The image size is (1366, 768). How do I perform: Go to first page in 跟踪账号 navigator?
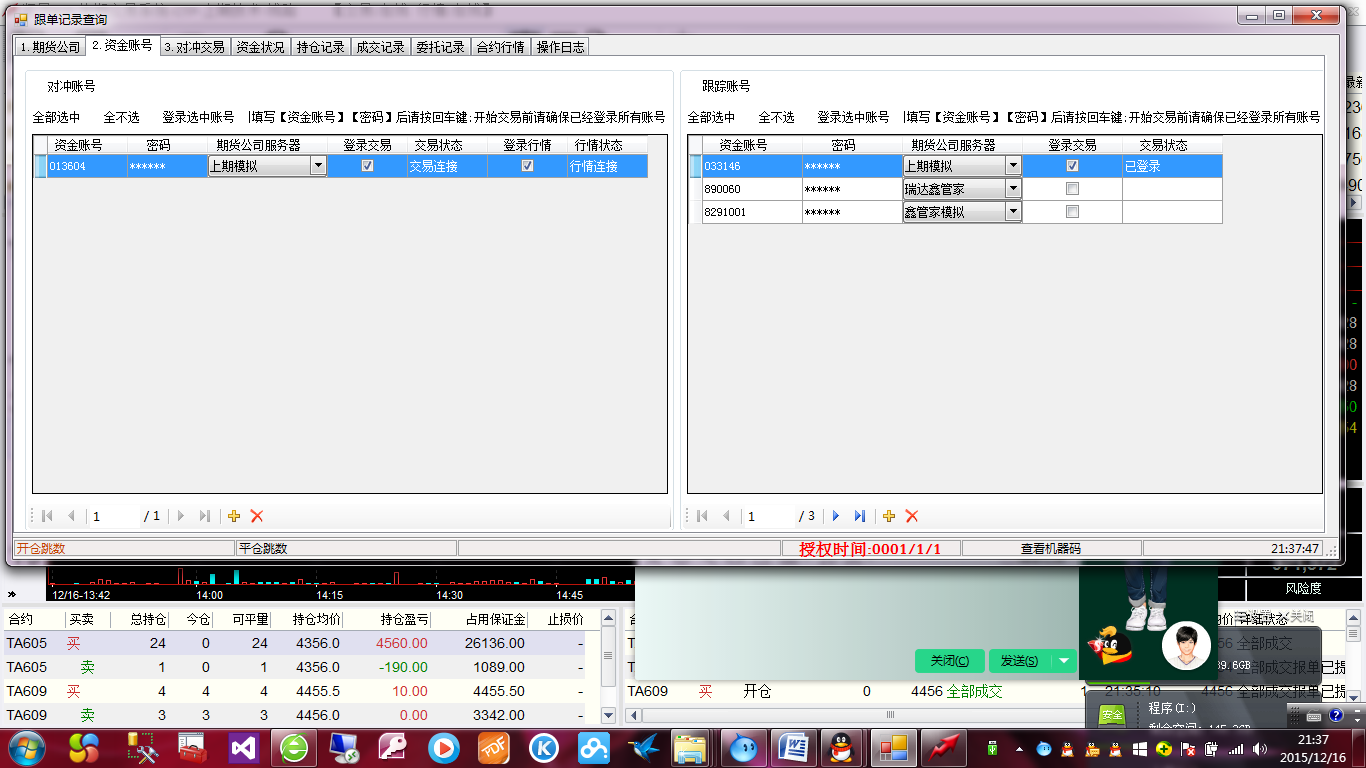[x=702, y=516]
